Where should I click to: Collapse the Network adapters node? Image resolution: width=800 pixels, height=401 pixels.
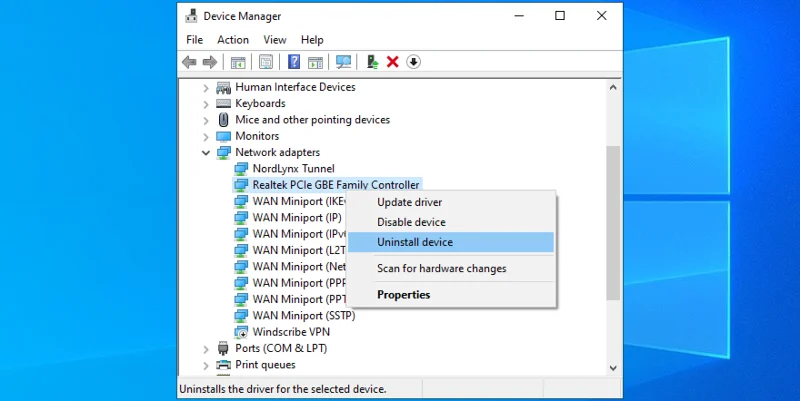[x=206, y=153]
